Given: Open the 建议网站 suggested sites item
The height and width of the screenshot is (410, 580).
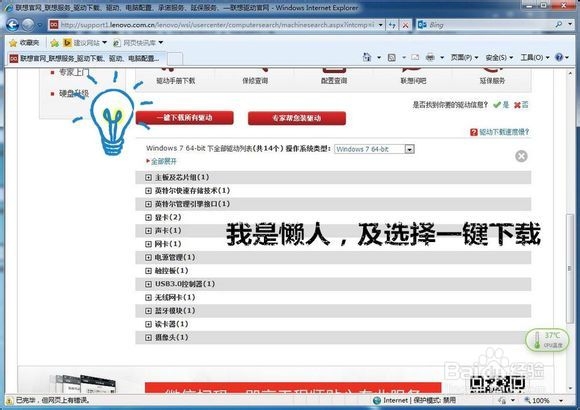Looking at the screenshot, I should point(85,43).
